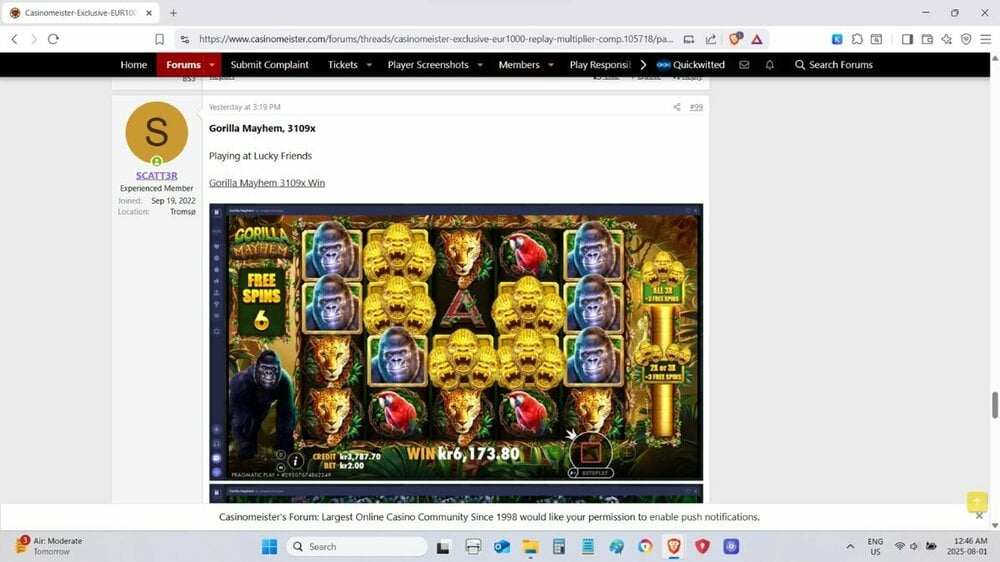Screen dimensions: 1000x562
Task: Open the Leo AI sparkle icon
Action: [x=946, y=39]
